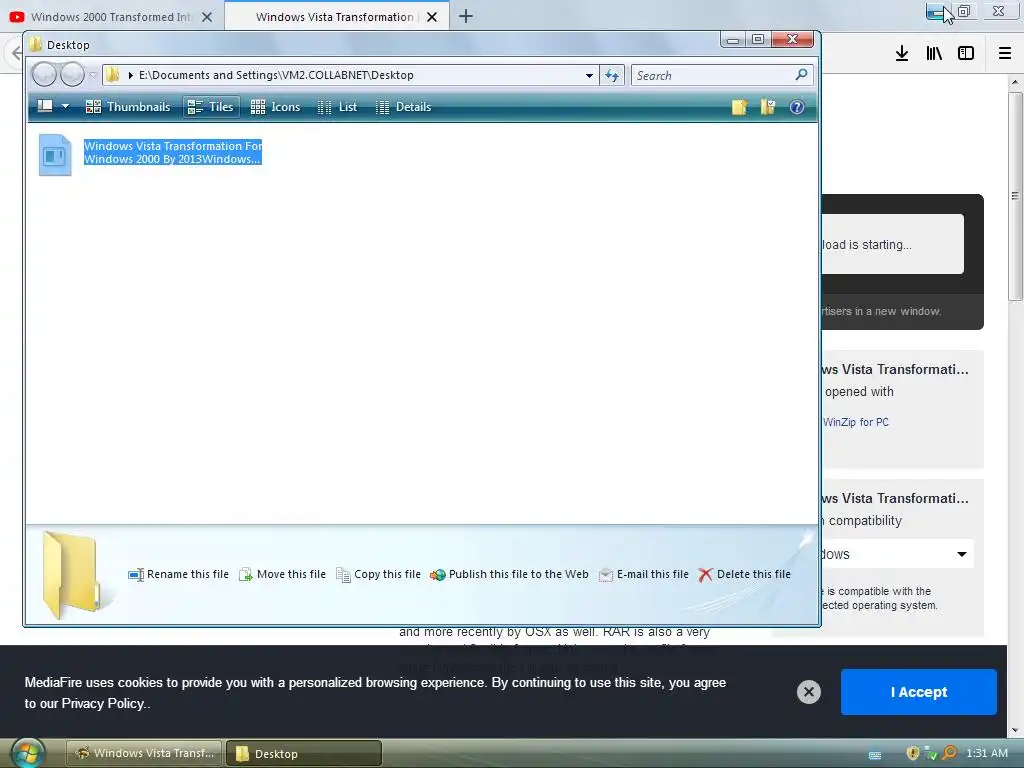The height and width of the screenshot is (768, 1024).
Task: Select Tiles view mode
Action: (x=210, y=107)
